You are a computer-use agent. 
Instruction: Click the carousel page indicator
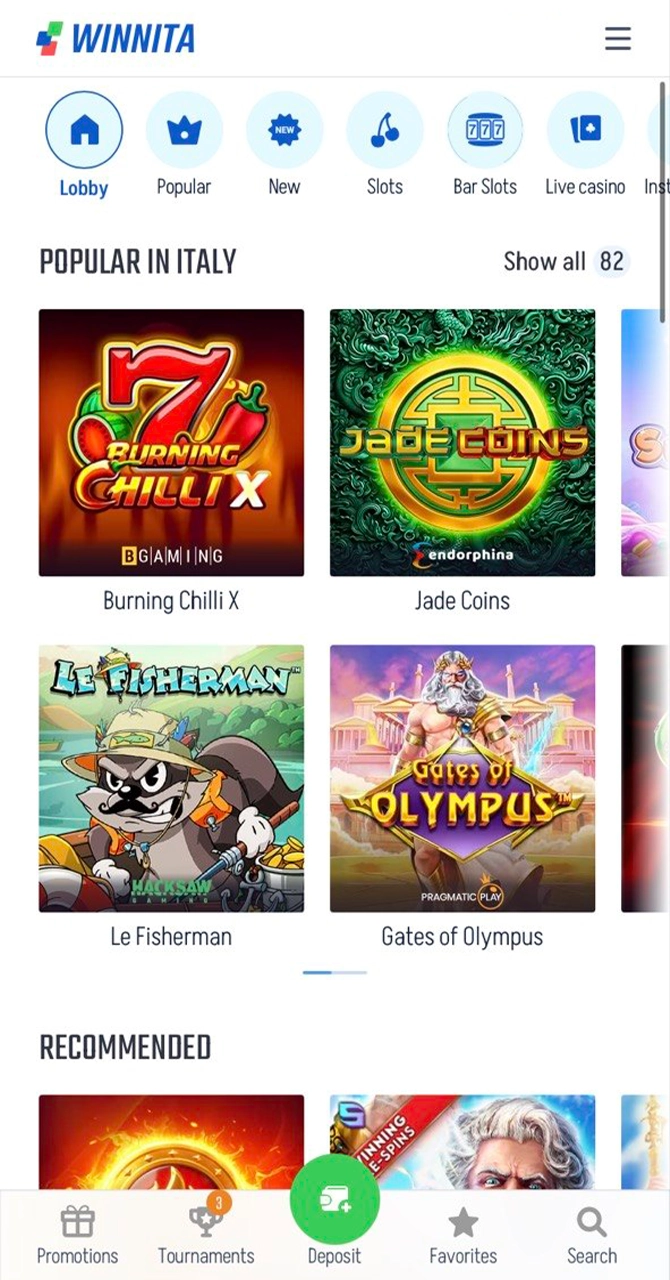[335, 972]
